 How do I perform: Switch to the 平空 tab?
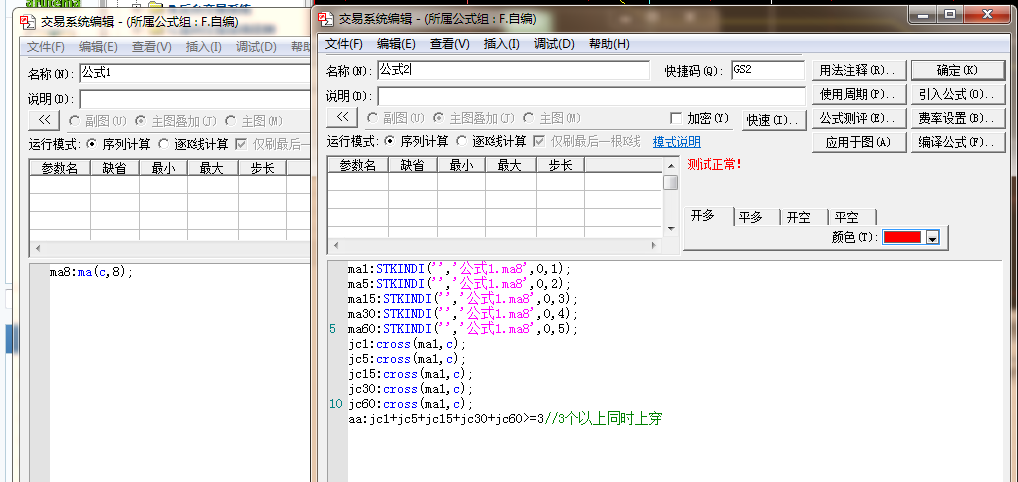pyautogui.click(x=847, y=218)
